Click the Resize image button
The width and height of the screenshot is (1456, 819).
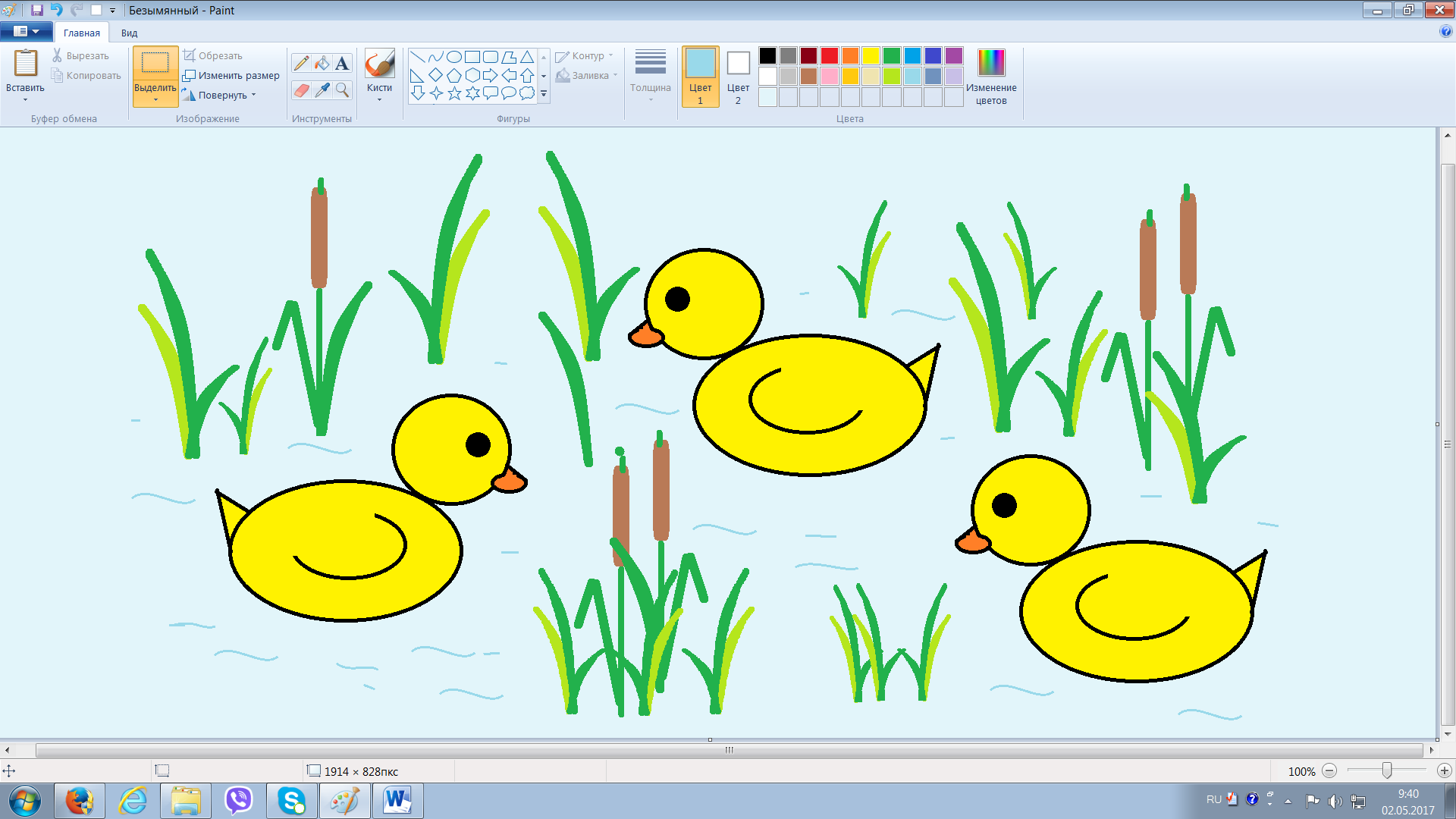pyautogui.click(x=231, y=75)
